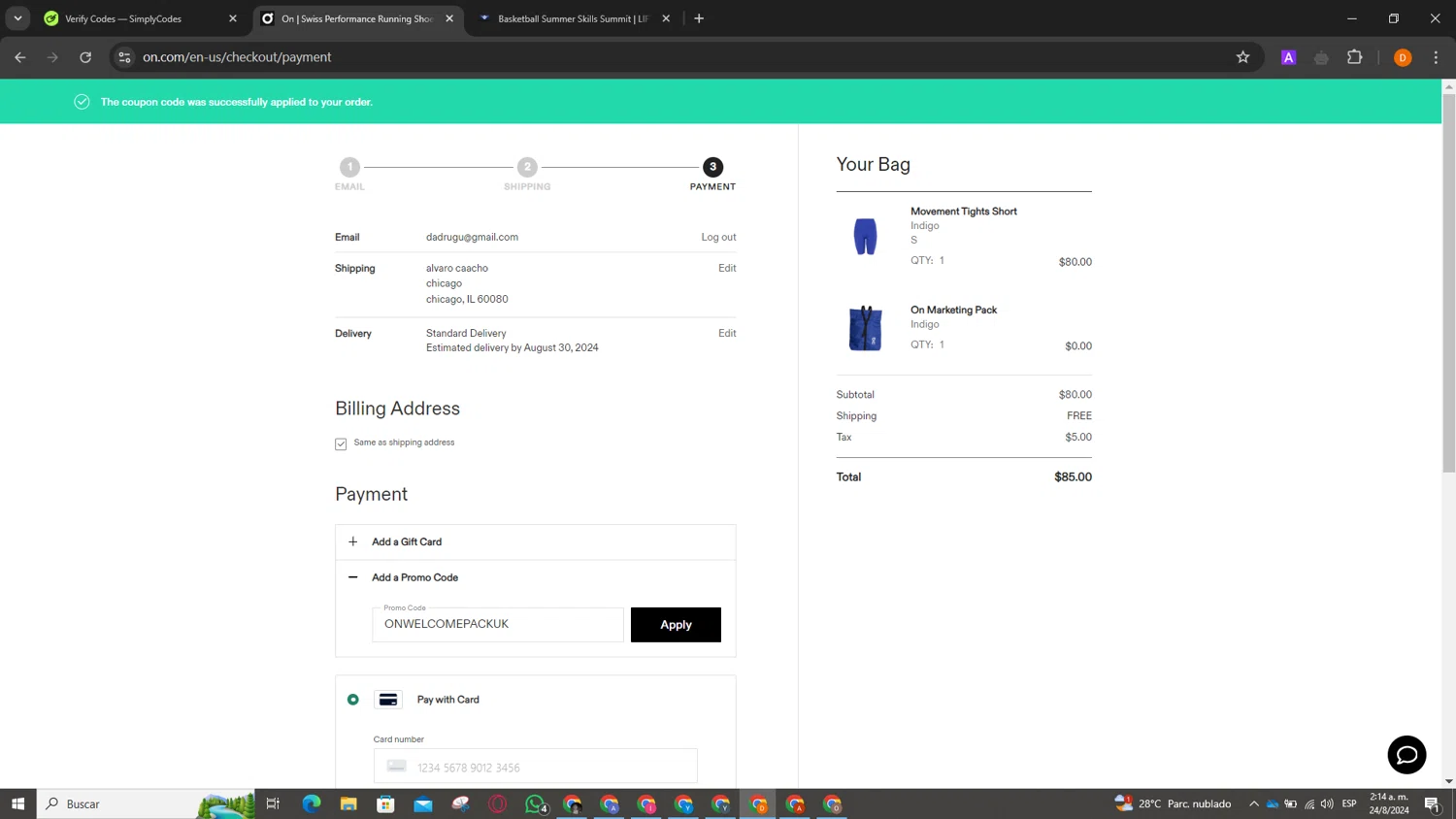Click the address bar URL
Screen dimensions: 1456x819
click(x=237, y=57)
